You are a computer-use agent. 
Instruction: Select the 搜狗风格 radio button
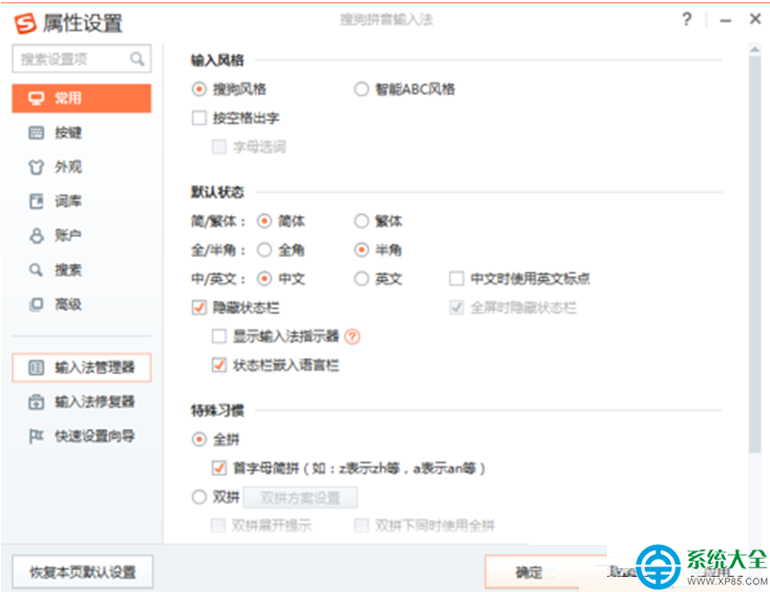point(199,89)
